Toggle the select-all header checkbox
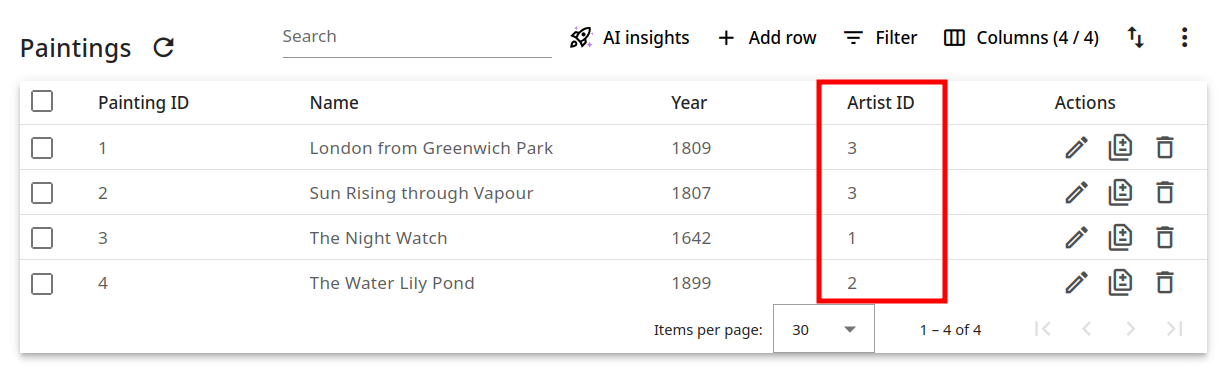1224x369 pixels. (x=42, y=102)
